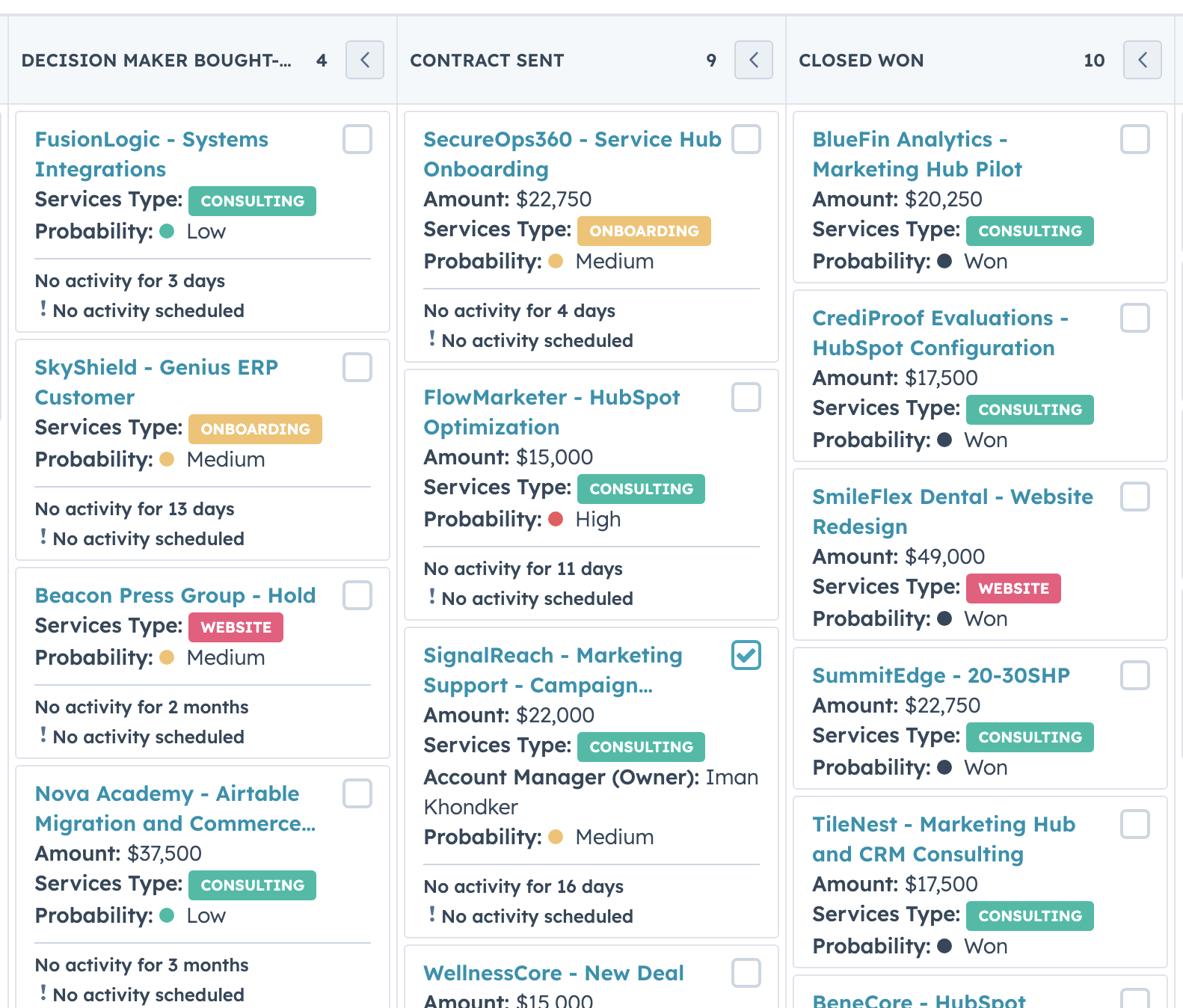Open the SignalReach Marketing Support deal
1183x1008 pixels.
coord(553,670)
